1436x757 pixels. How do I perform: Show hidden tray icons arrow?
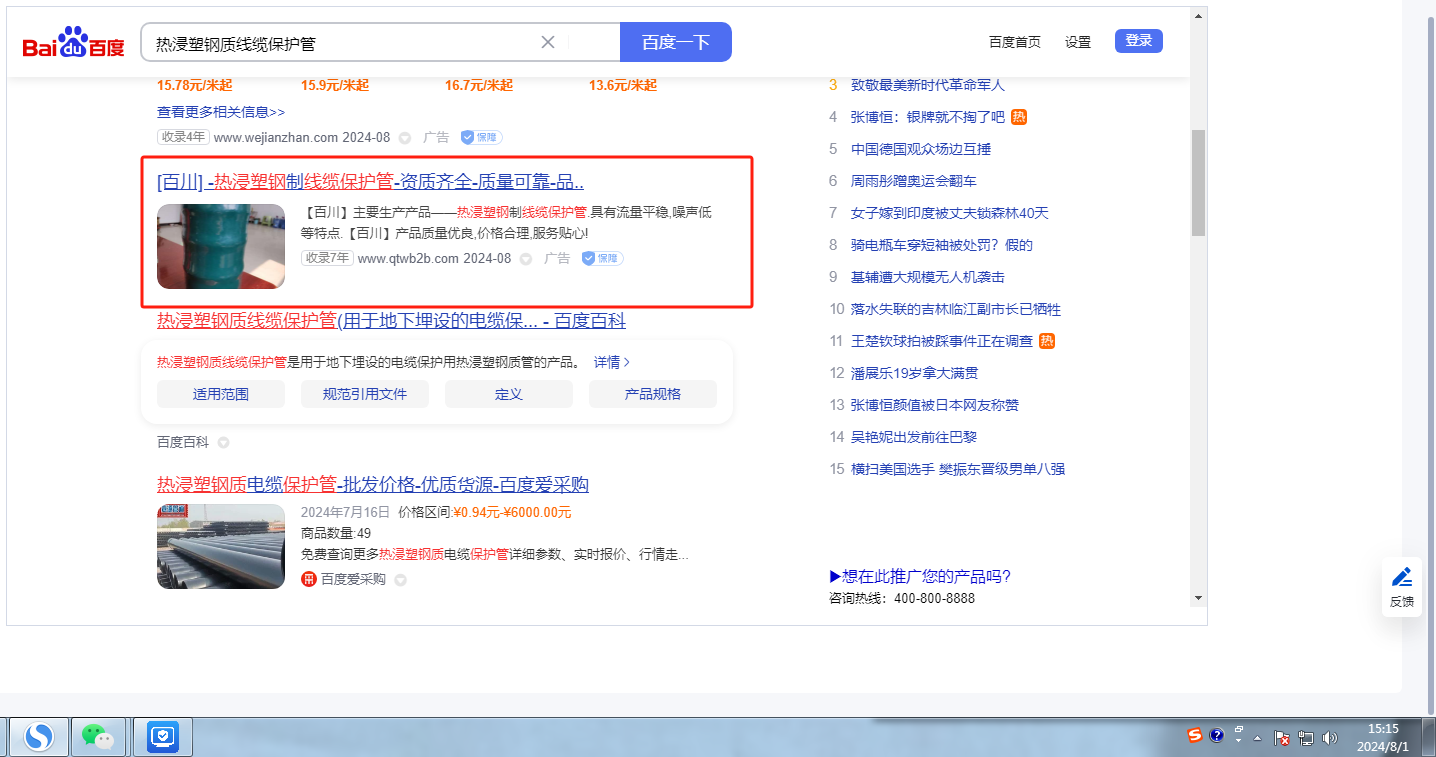click(x=1258, y=738)
